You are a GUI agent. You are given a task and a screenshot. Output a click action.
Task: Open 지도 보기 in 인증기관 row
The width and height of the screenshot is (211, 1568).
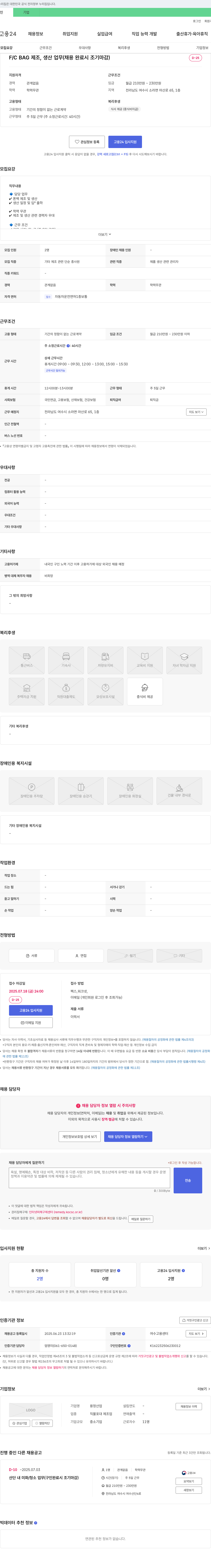click(x=196, y=1334)
